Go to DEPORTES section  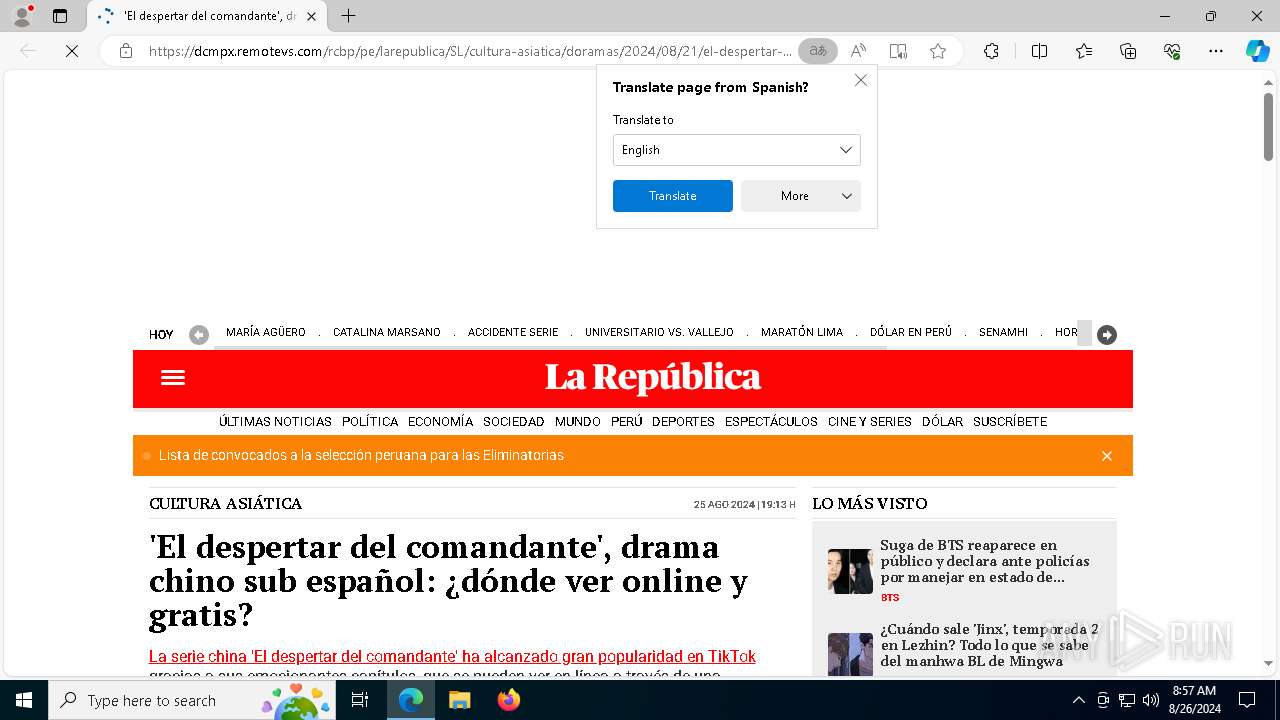tap(683, 421)
